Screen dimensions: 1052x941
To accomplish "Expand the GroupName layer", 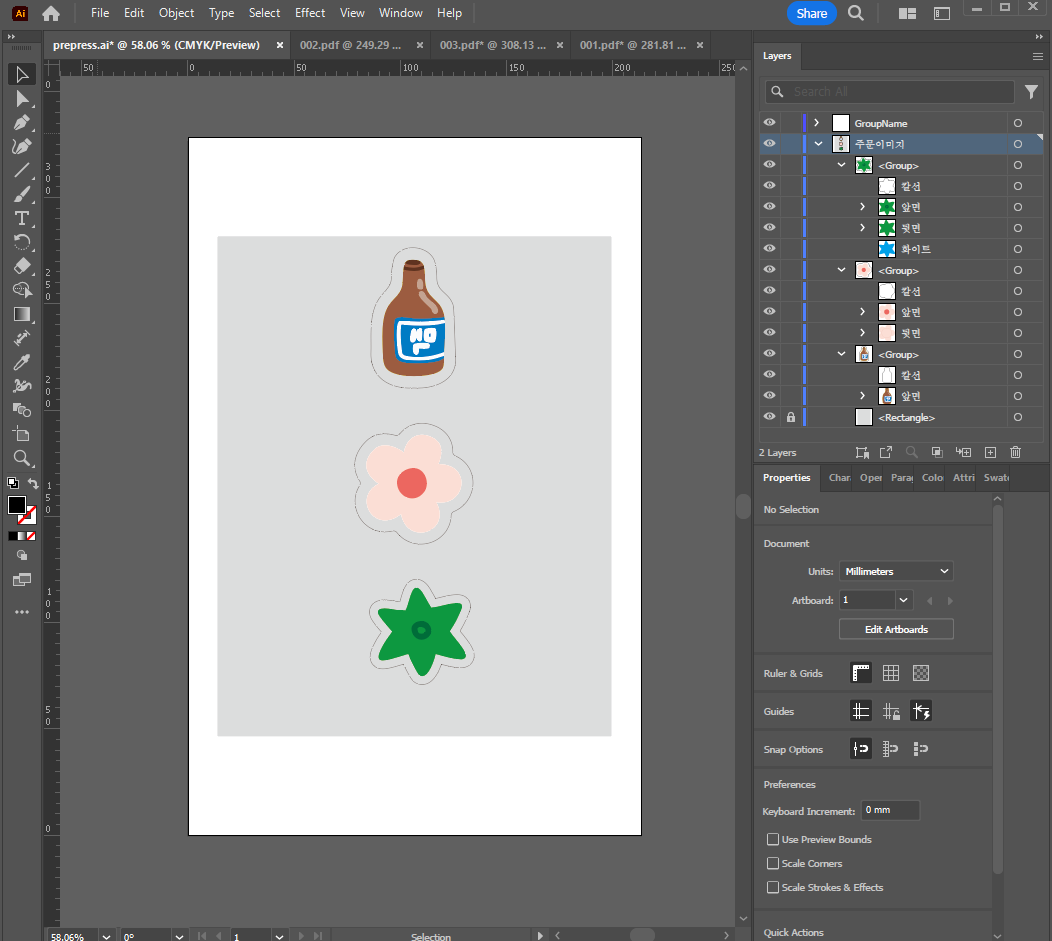I will [x=817, y=123].
